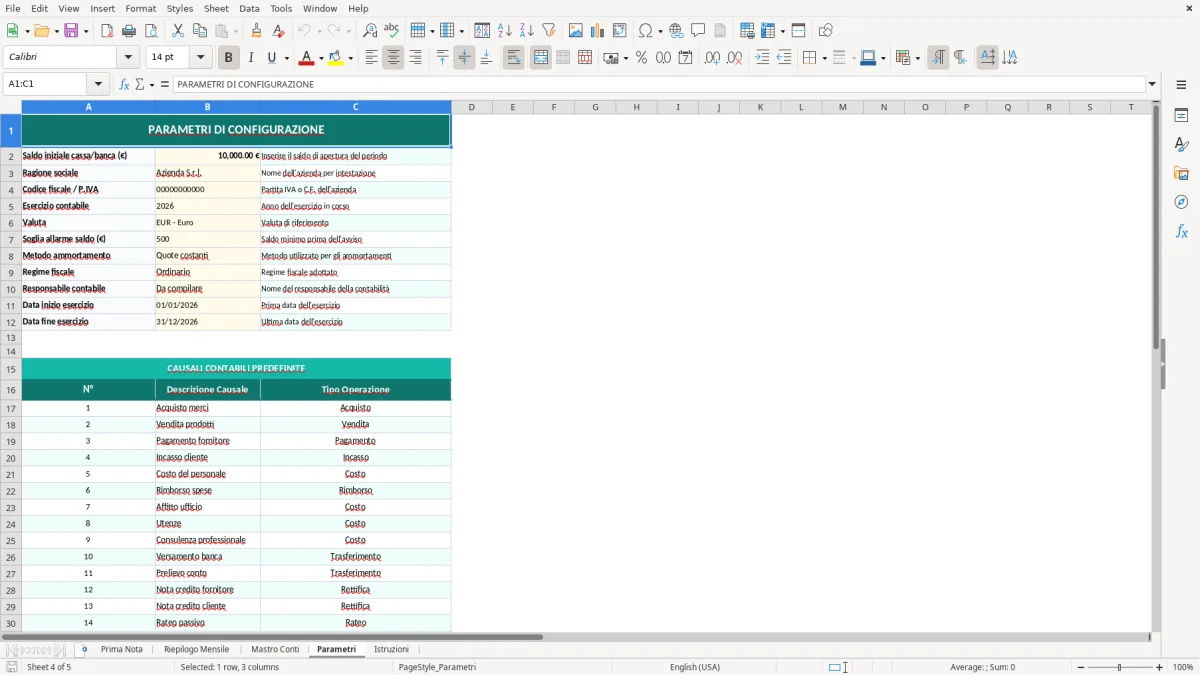The height and width of the screenshot is (675, 1200).
Task: Toggle Underline formatting
Action: coord(273,58)
